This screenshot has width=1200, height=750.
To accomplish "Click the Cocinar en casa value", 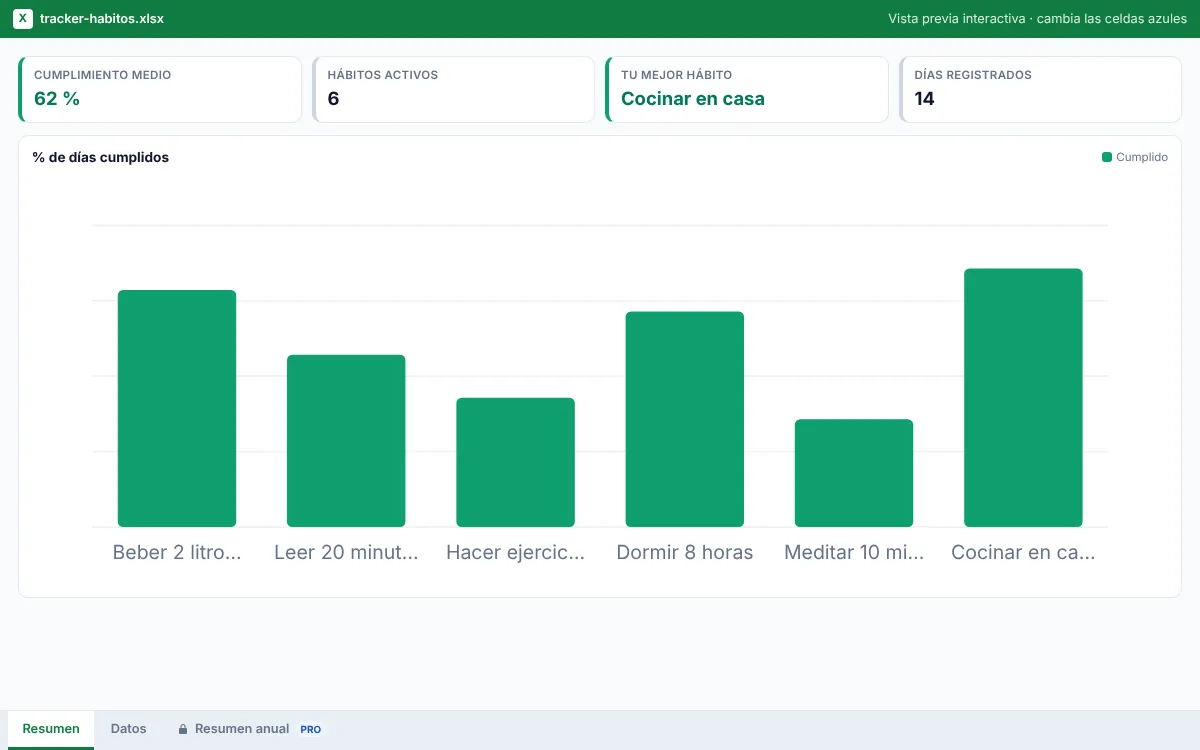I will click(x=693, y=99).
